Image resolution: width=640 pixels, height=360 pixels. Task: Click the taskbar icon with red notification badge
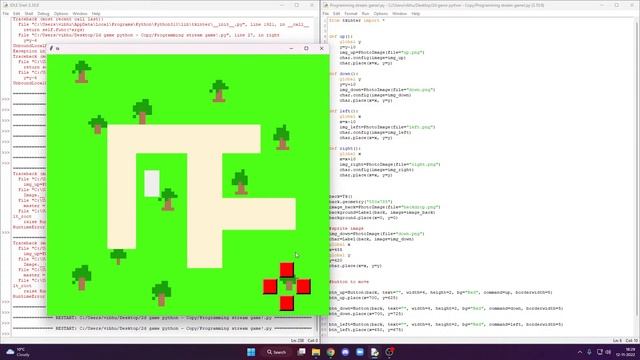(x=389, y=352)
